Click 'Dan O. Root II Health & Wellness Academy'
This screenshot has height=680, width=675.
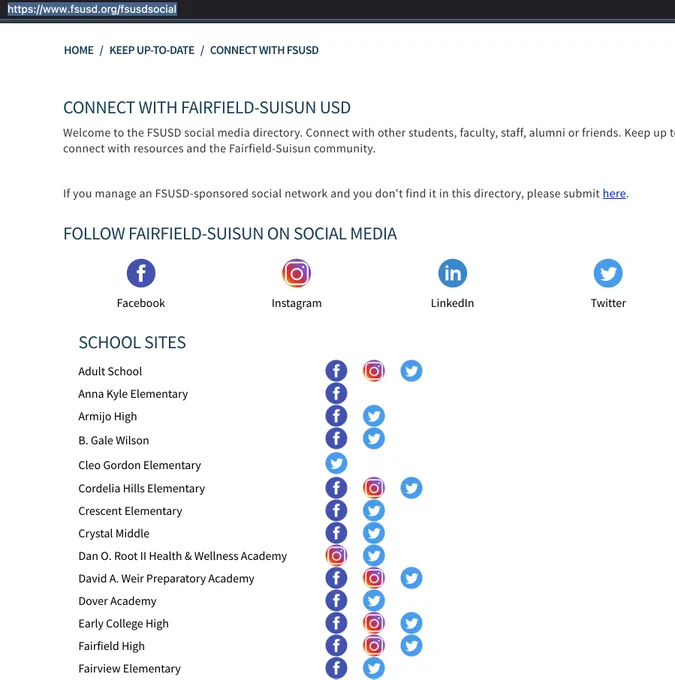pos(183,556)
